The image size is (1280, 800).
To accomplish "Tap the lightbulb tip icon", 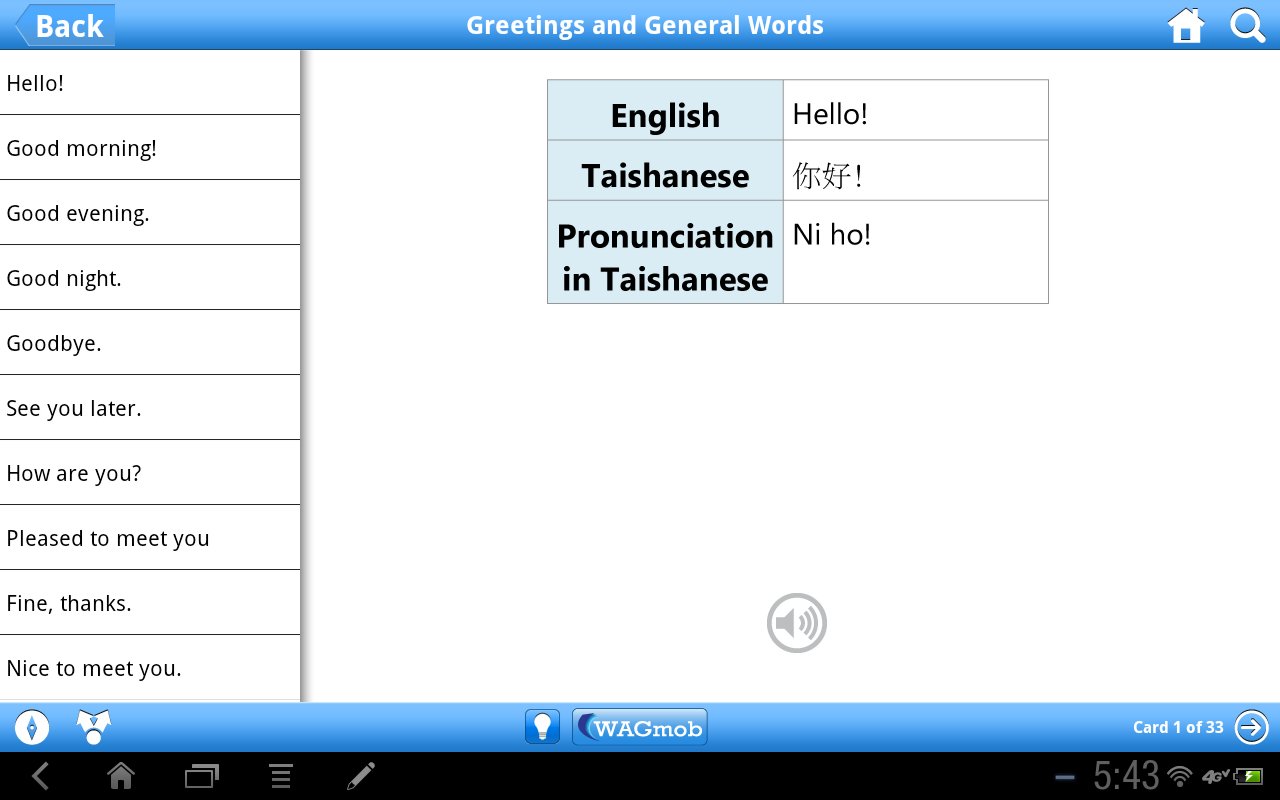I will (543, 727).
